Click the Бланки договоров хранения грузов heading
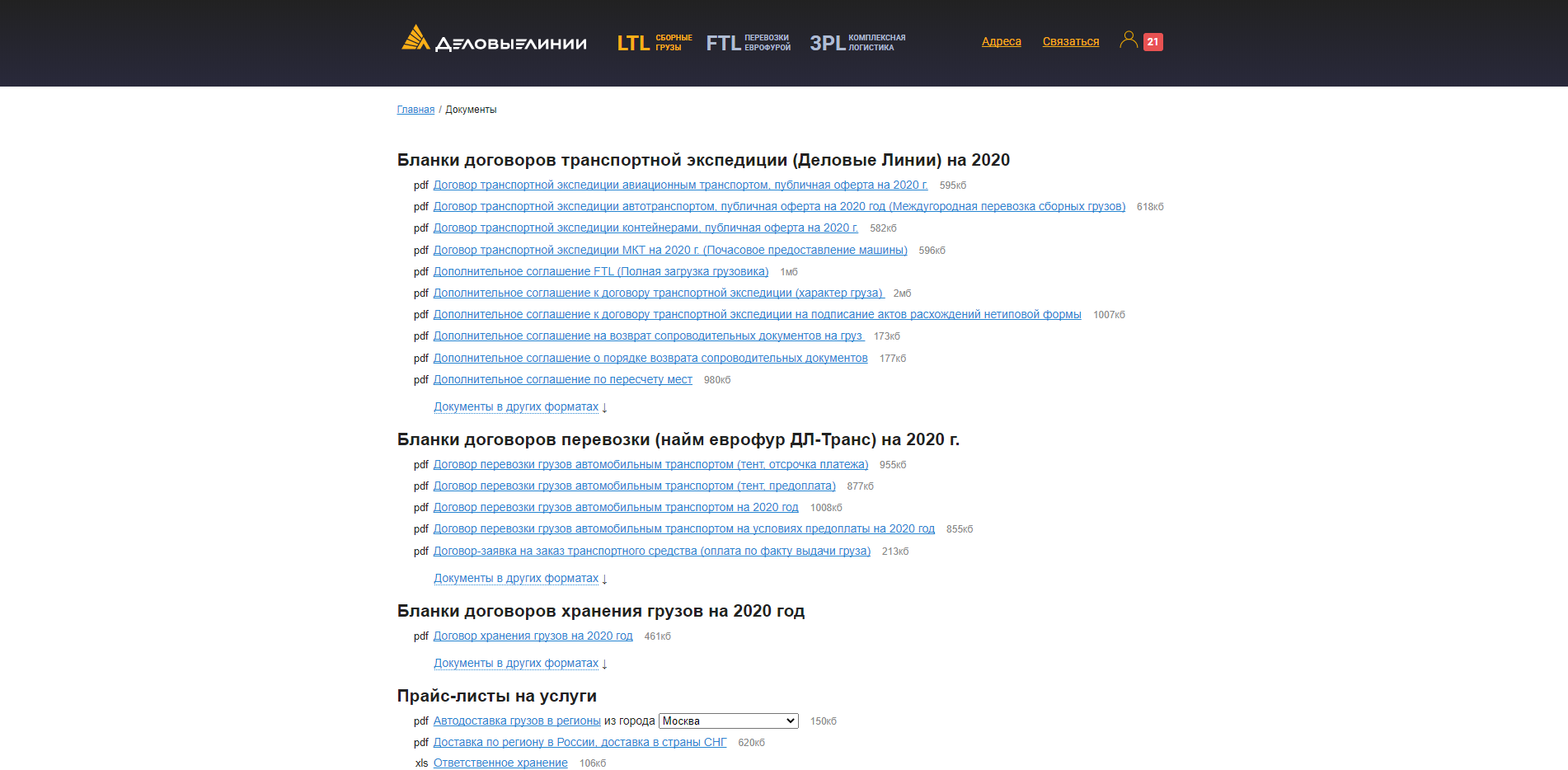Image resolution: width=1568 pixels, height=770 pixels. click(601, 611)
